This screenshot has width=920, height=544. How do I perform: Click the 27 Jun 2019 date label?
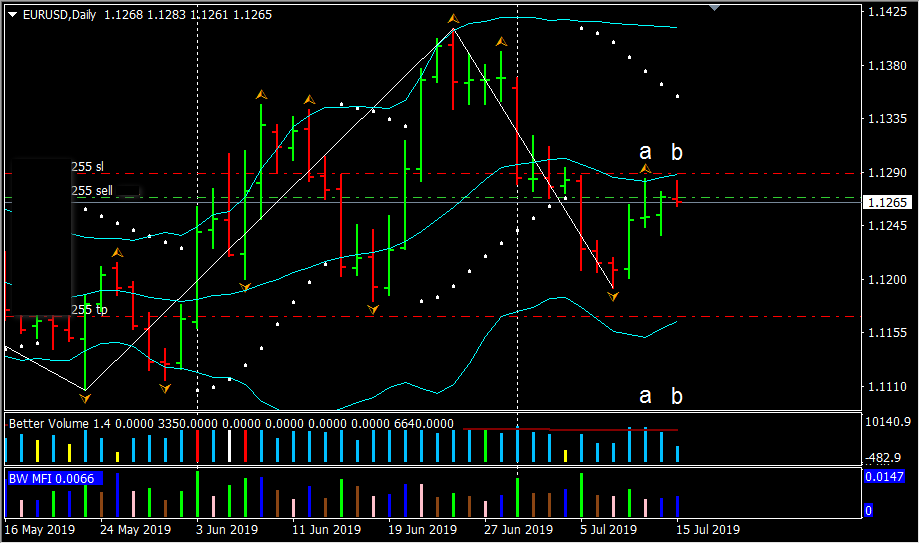click(519, 529)
